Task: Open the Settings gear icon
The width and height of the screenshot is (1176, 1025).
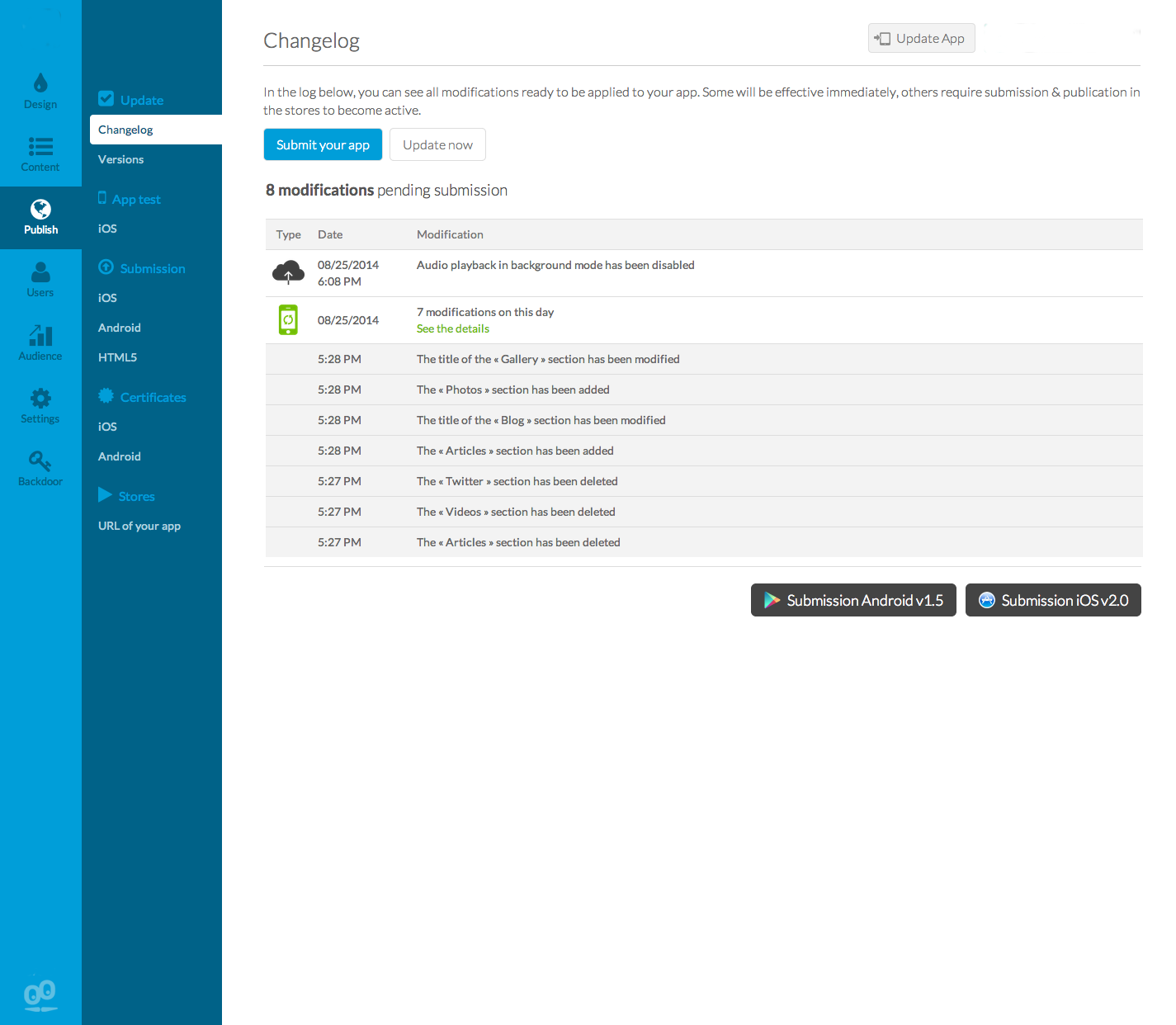Action: click(40, 399)
